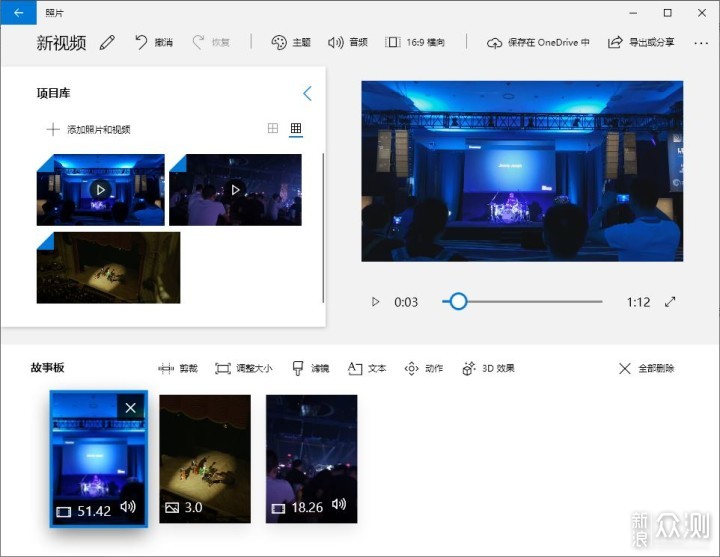Switch project library to large grid view
This screenshot has width=720, height=557.
(x=273, y=129)
